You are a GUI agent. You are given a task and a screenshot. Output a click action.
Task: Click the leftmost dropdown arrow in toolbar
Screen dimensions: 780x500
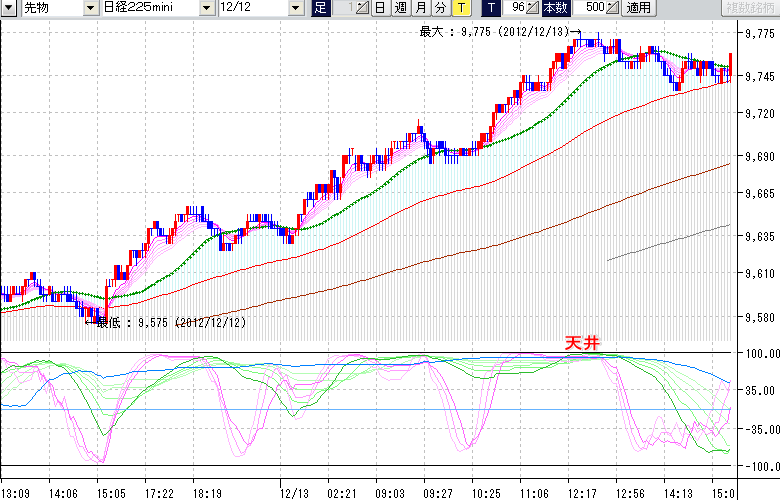tap(8, 8)
